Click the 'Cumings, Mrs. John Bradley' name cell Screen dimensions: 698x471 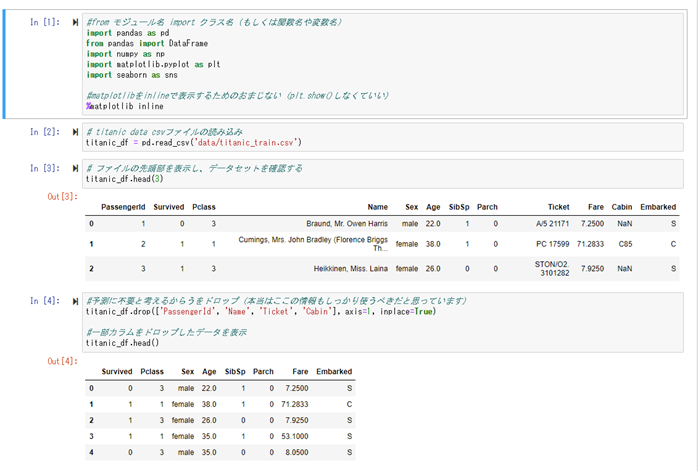click(313, 244)
